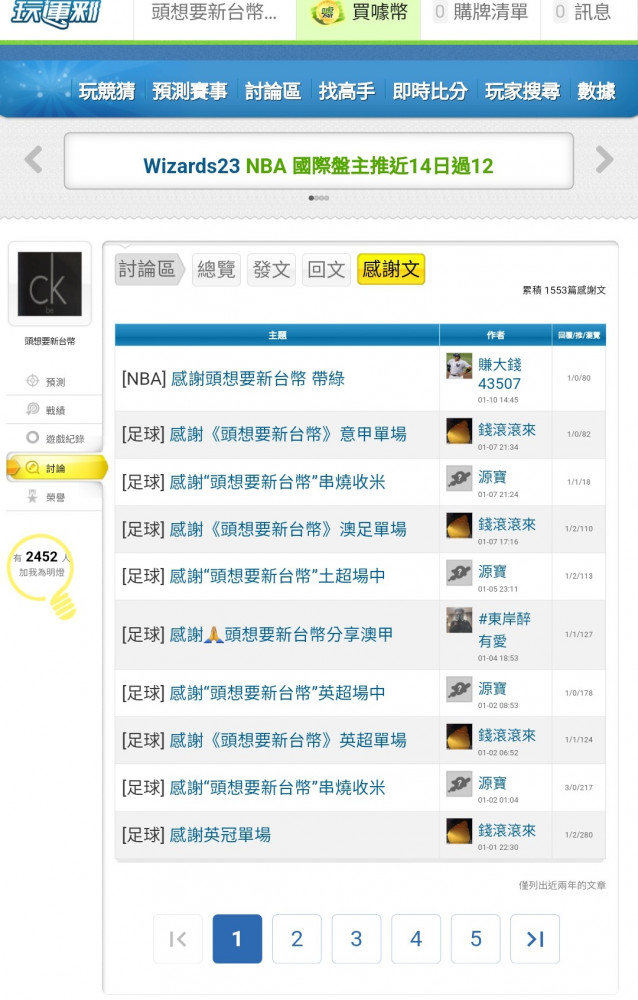Go to page 3 of the thank-you posts

356,938
